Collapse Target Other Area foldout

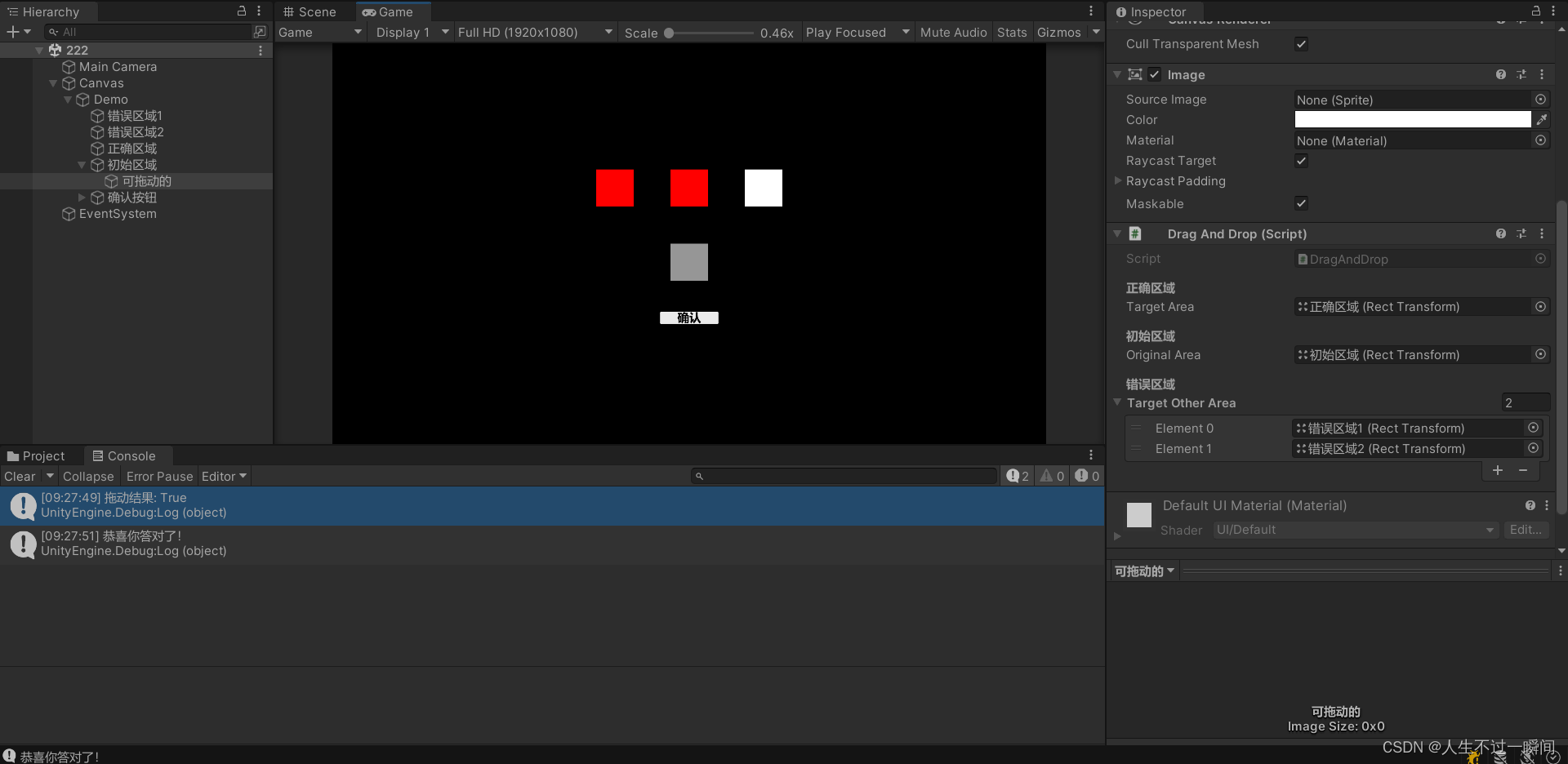pos(1117,402)
